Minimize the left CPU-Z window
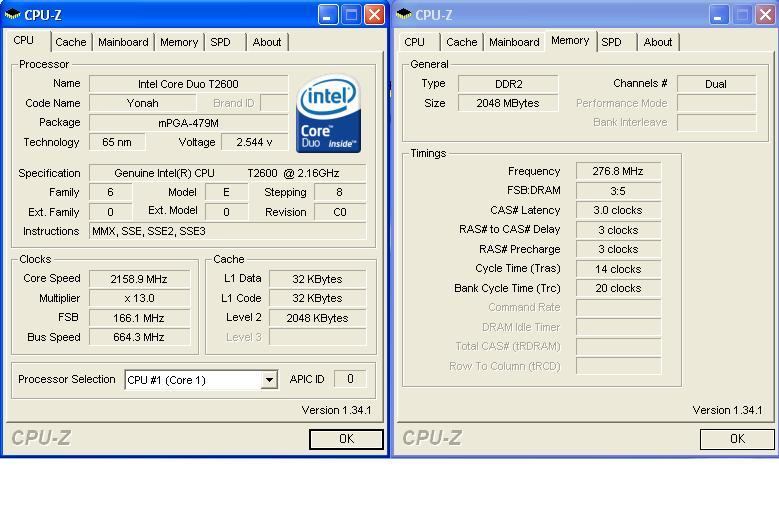Image resolution: width=779 pixels, height=512 pixels. (x=327, y=15)
